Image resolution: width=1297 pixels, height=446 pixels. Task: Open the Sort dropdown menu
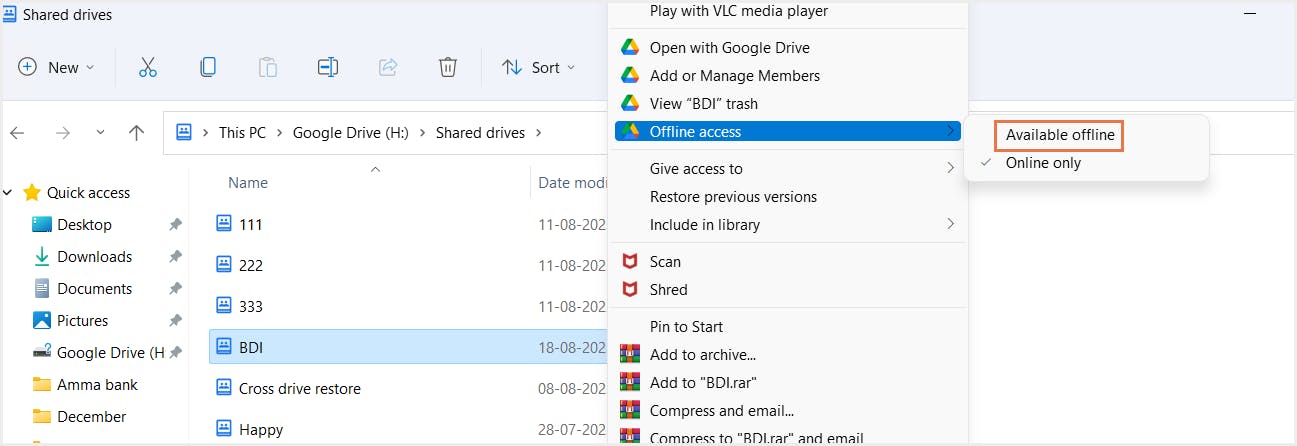pos(539,67)
